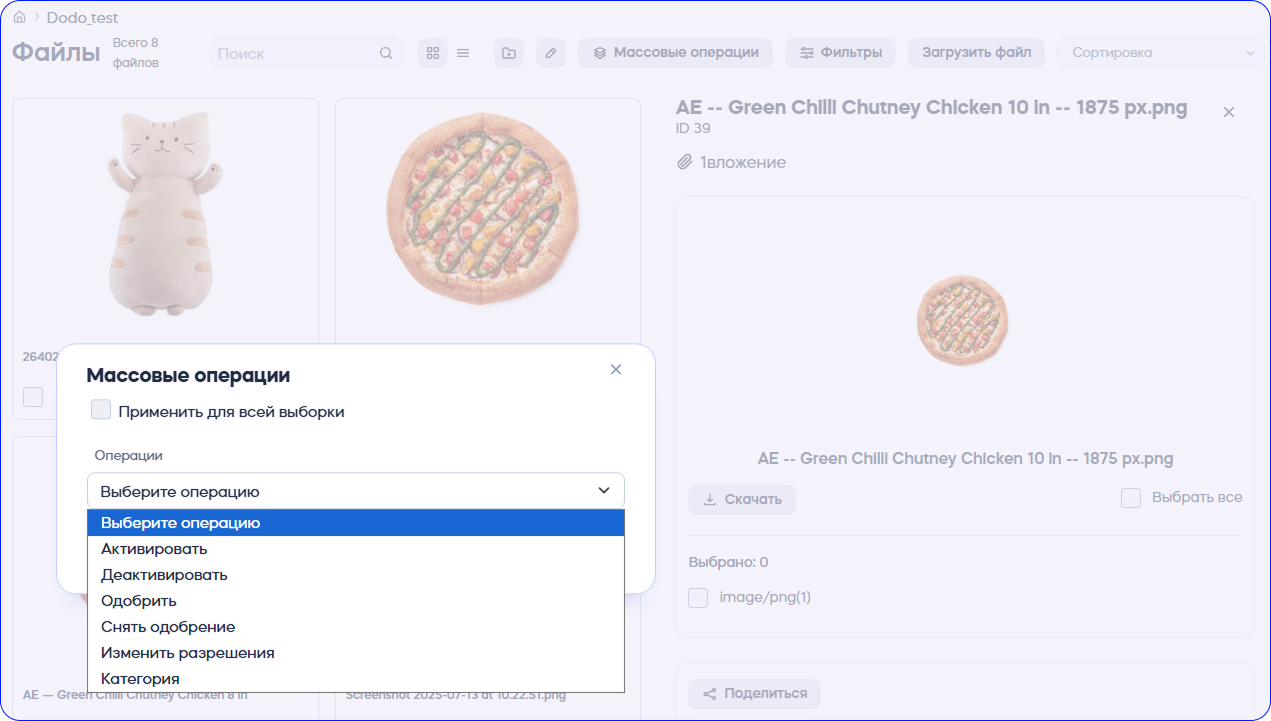Image resolution: width=1271 pixels, height=721 pixels.
Task: Click the create folder icon
Action: [x=509, y=53]
